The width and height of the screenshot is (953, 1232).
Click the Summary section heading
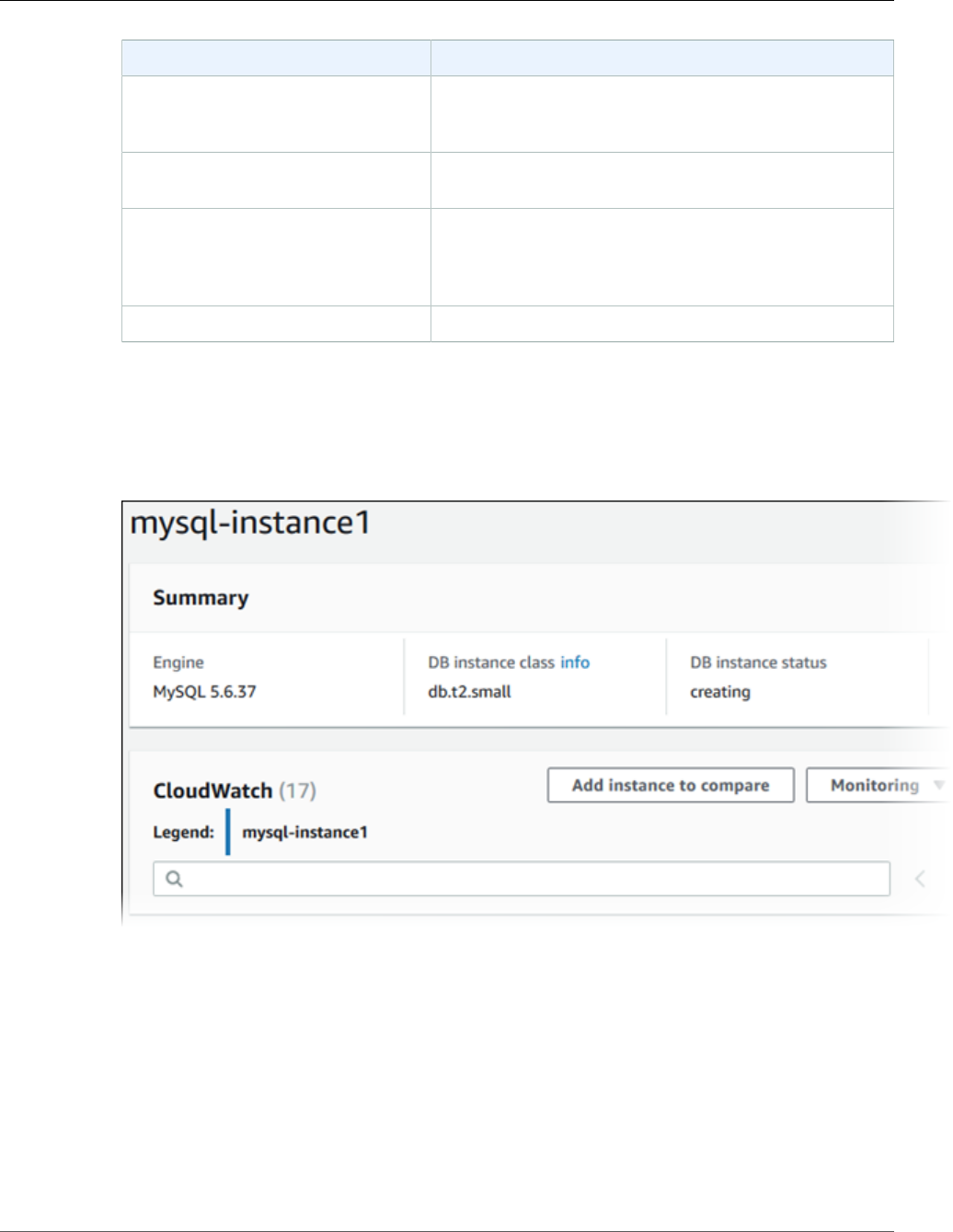[x=201, y=598]
